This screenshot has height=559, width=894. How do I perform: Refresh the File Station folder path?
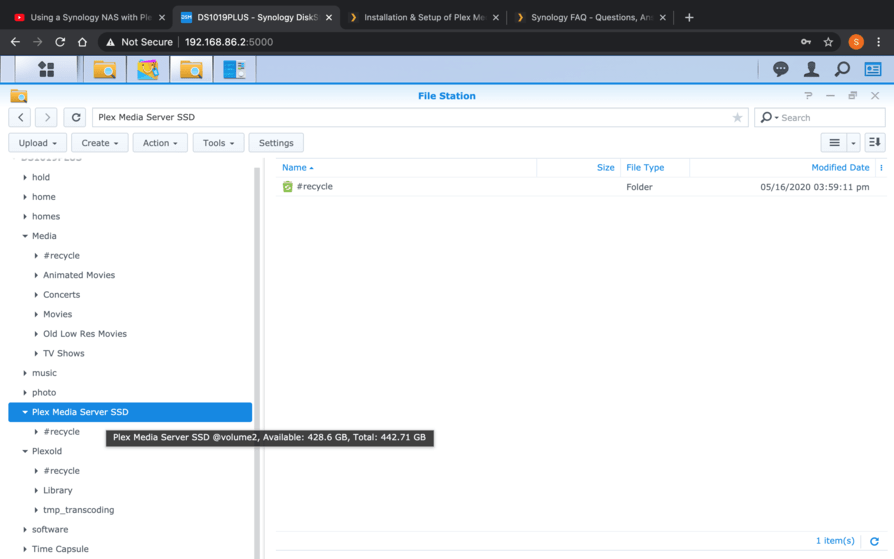pyautogui.click(x=75, y=118)
